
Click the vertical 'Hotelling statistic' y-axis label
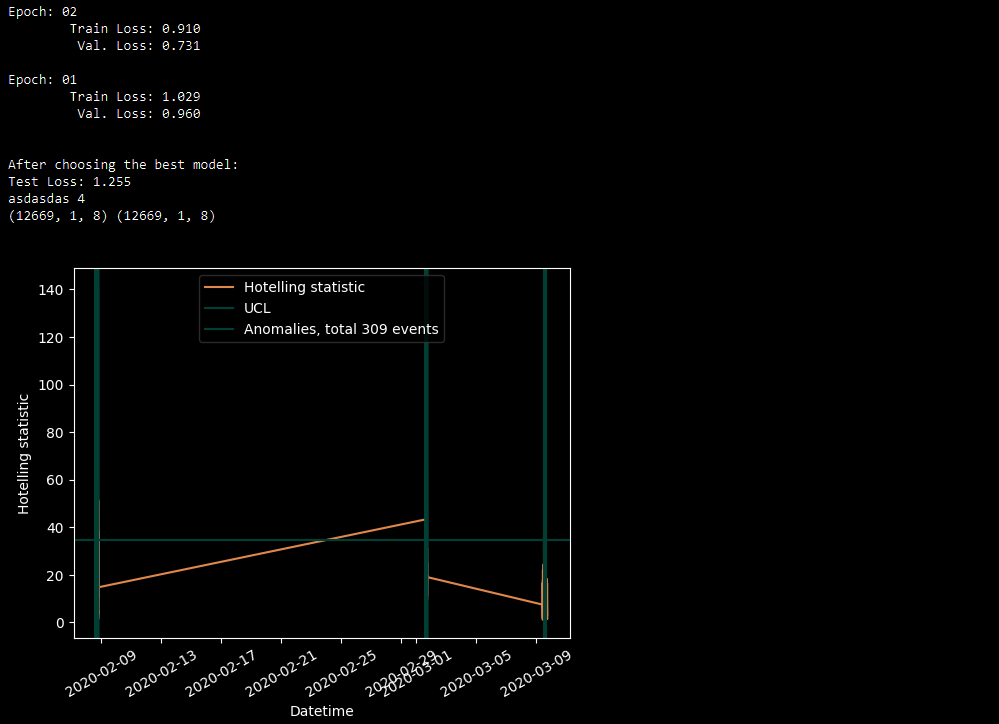click(23, 454)
